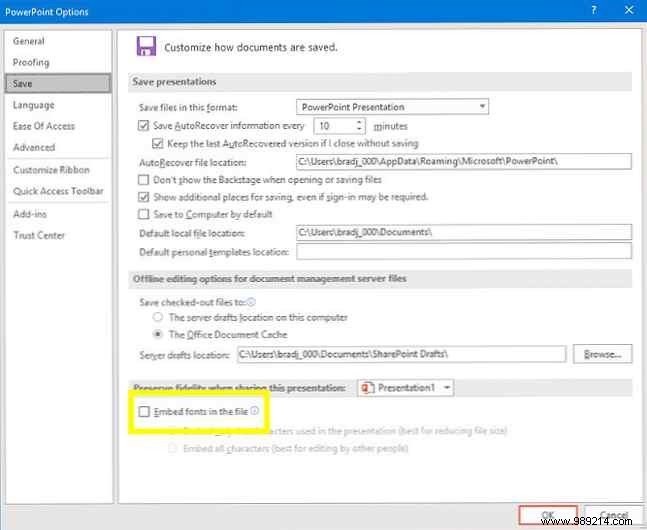This screenshot has width=647, height=530.
Task: Toggle Save AutoRecover information checkbox
Action: coord(143,125)
